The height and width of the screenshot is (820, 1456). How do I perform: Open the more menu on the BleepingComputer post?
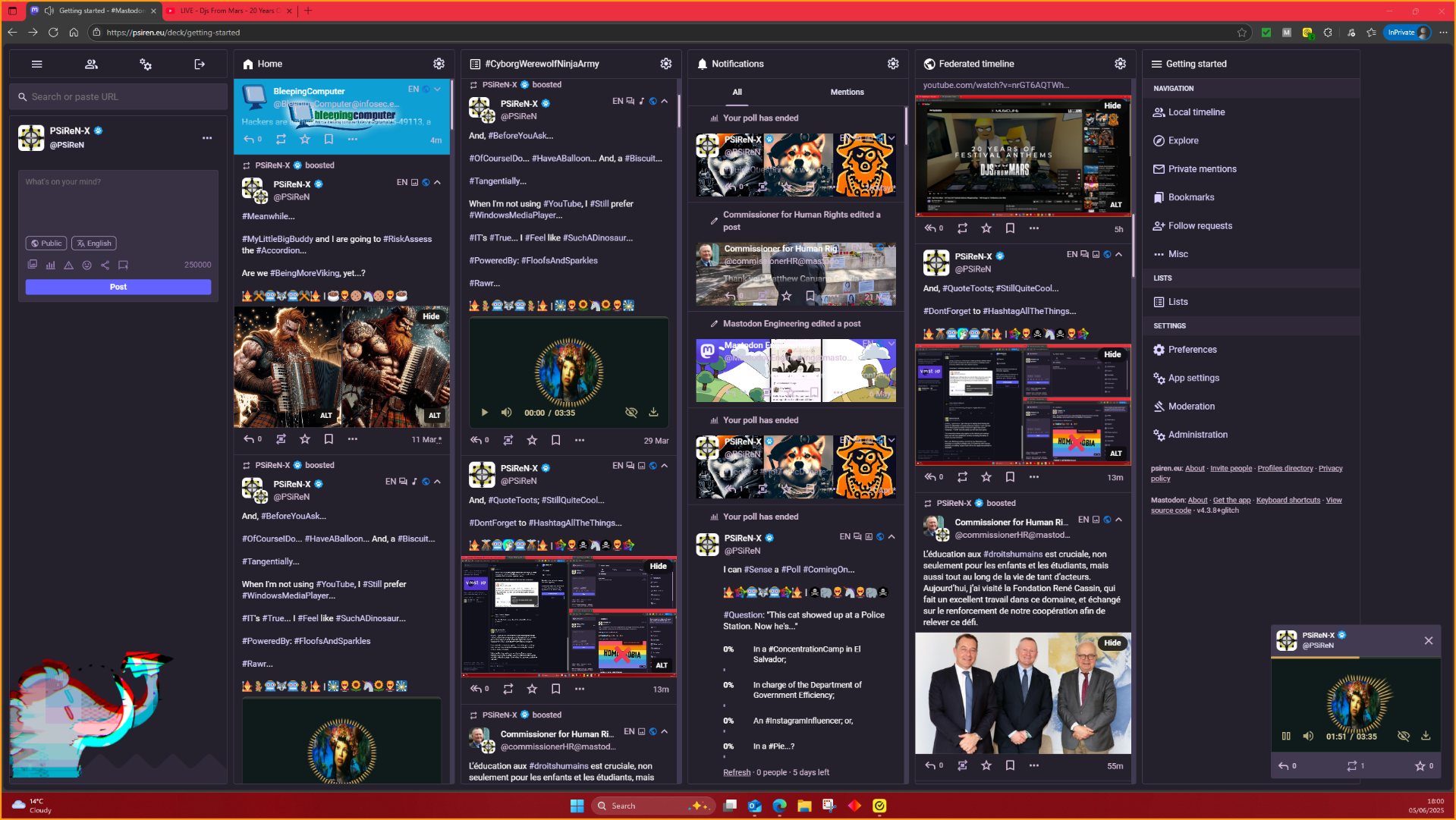coord(352,140)
